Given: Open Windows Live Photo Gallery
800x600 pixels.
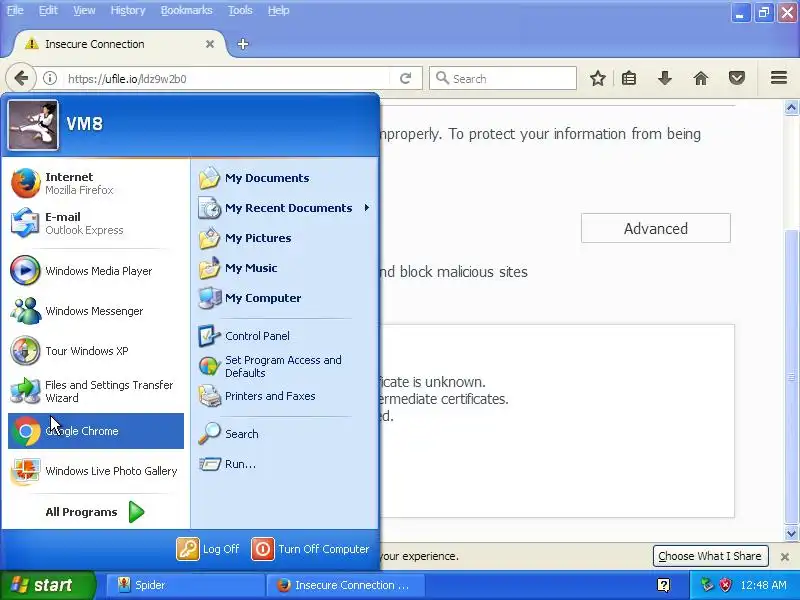Looking at the screenshot, I should pyautogui.click(x=96, y=471).
